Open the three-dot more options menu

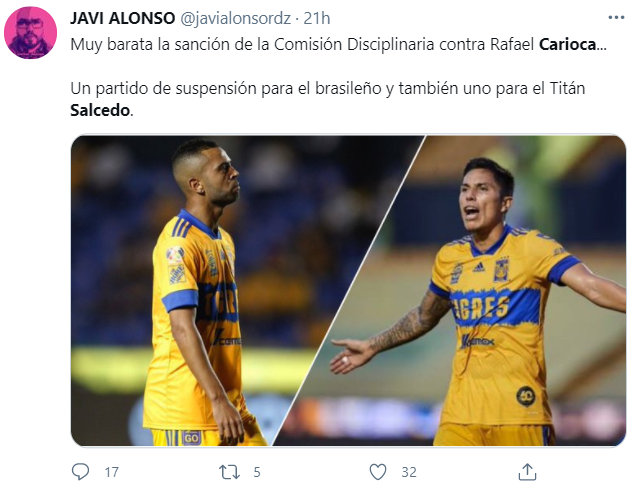click(616, 18)
